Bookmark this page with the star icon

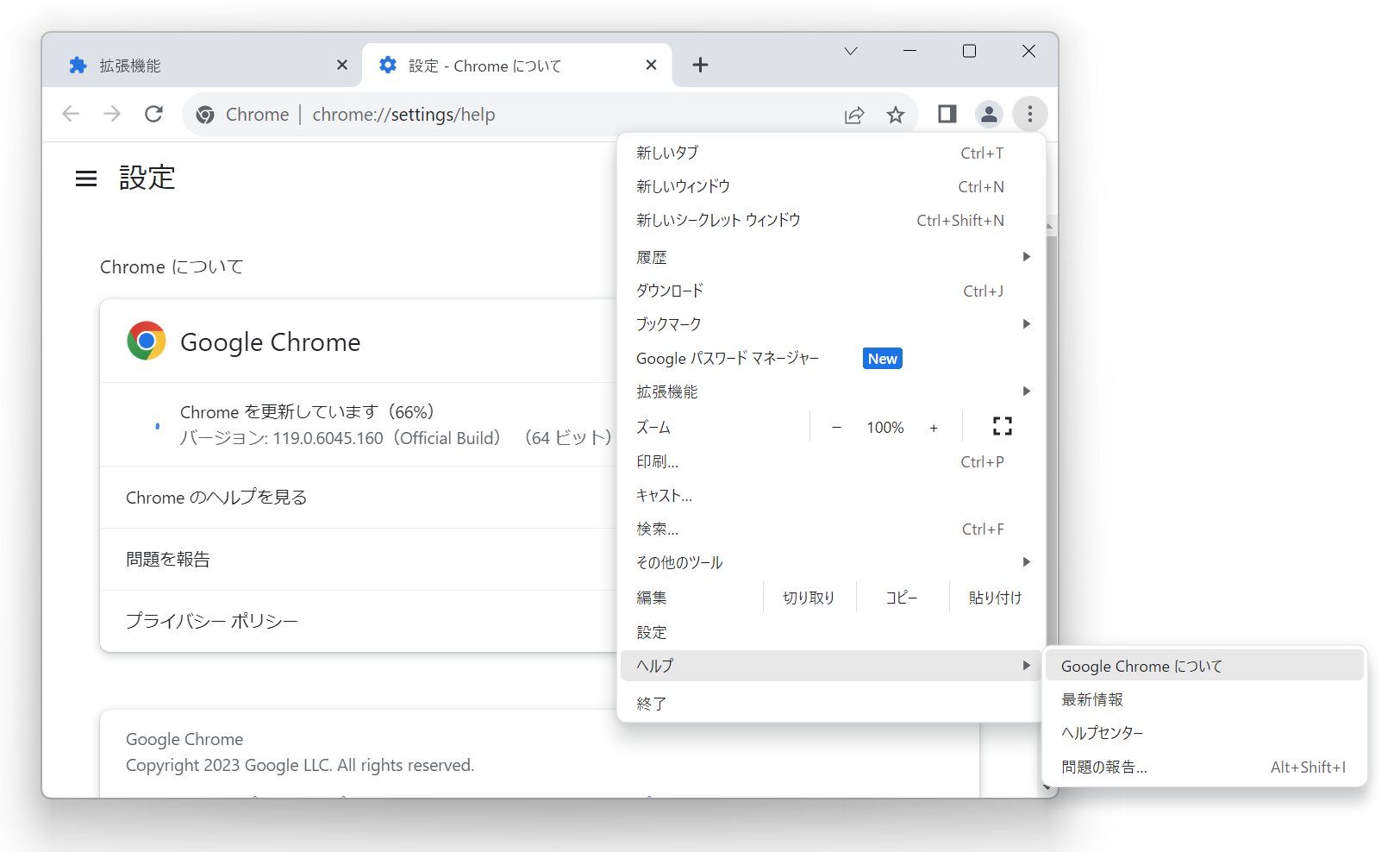click(x=896, y=114)
